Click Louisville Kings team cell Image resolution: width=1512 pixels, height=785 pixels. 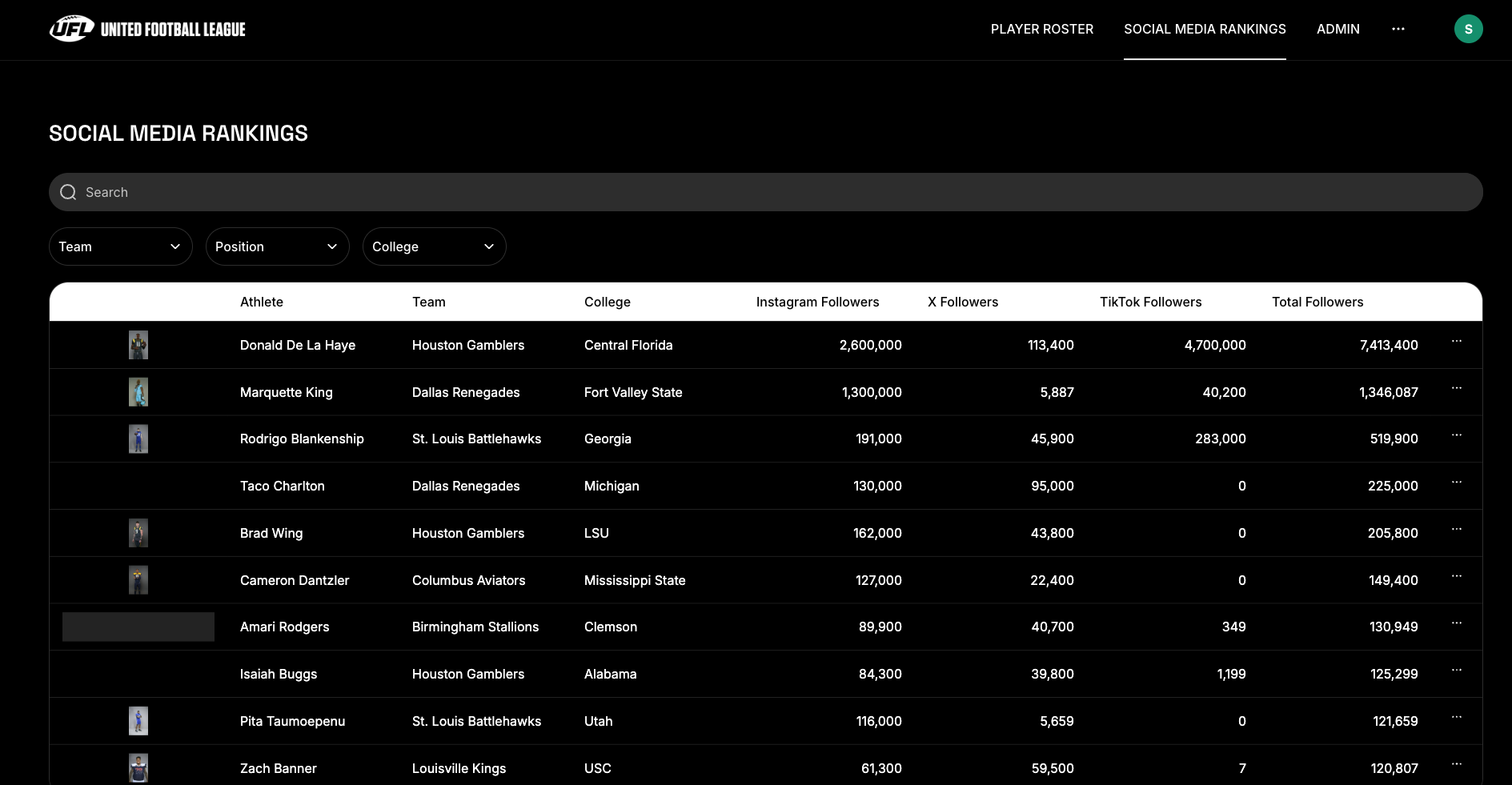[x=459, y=768]
